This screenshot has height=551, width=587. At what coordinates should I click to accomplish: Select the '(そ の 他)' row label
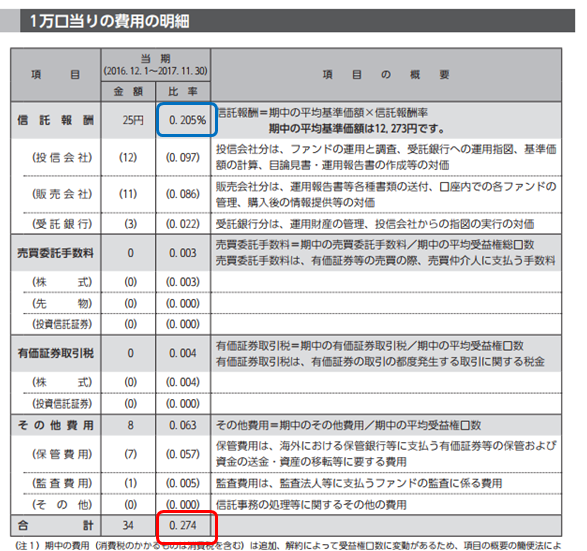click(x=62, y=505)
